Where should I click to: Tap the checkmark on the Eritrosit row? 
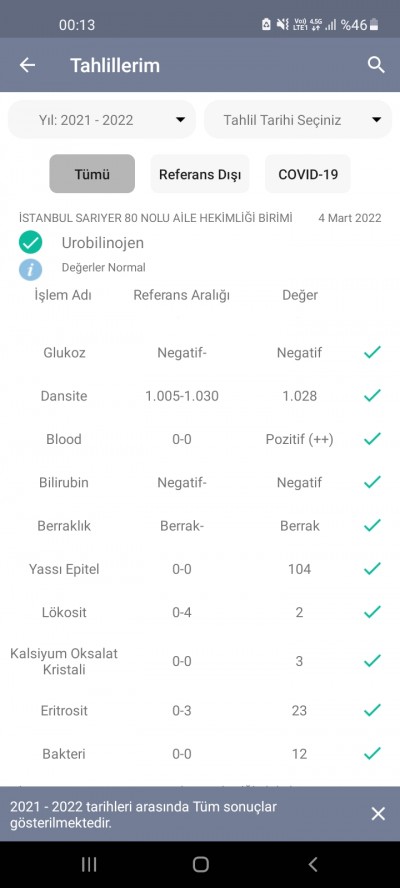[372, 710]
